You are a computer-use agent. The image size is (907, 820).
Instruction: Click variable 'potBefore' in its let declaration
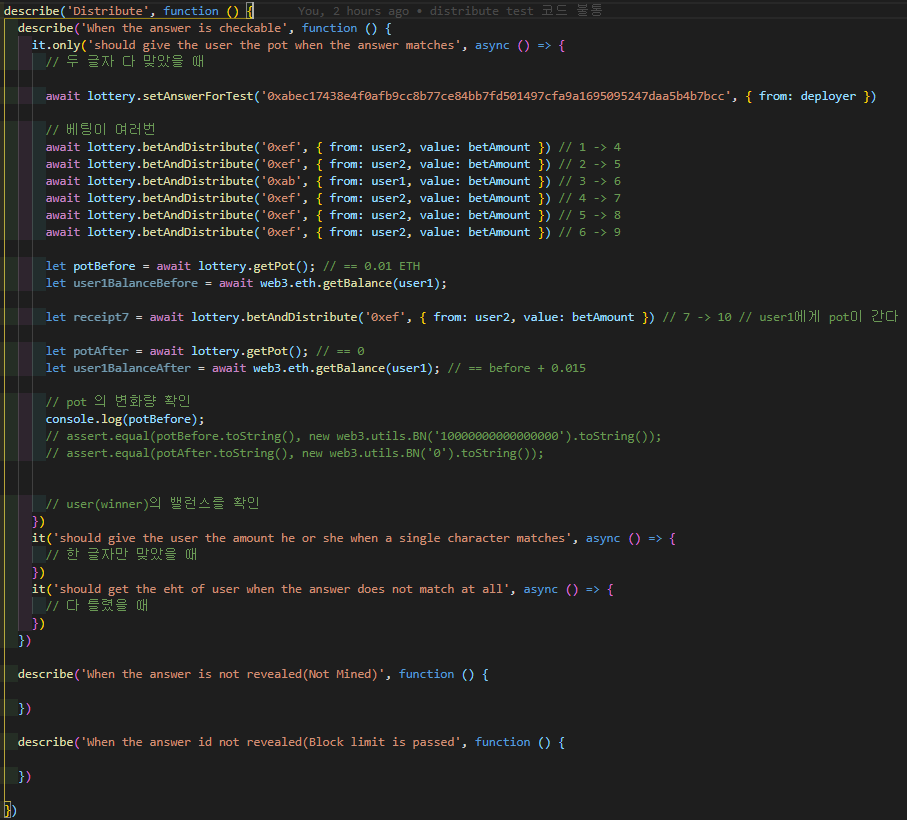tap(104, 266)
